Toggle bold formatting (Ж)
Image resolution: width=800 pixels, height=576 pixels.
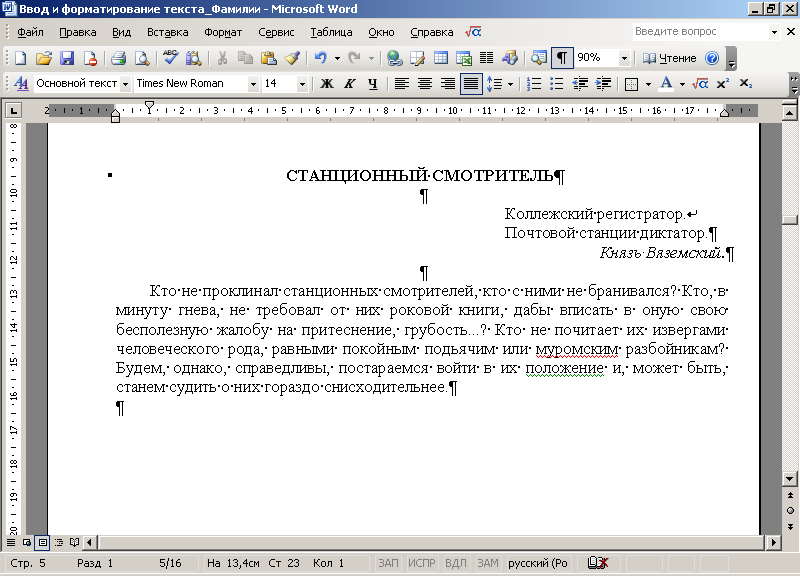coord(327,84)
